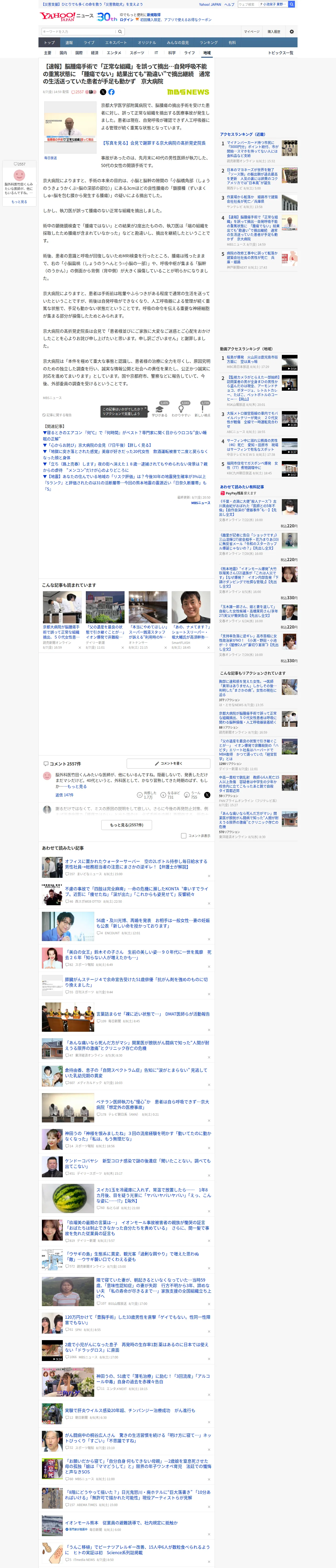This screenshot has width=336, height=1568.
Task: Open 購入履歴
Action: point(274,32)
